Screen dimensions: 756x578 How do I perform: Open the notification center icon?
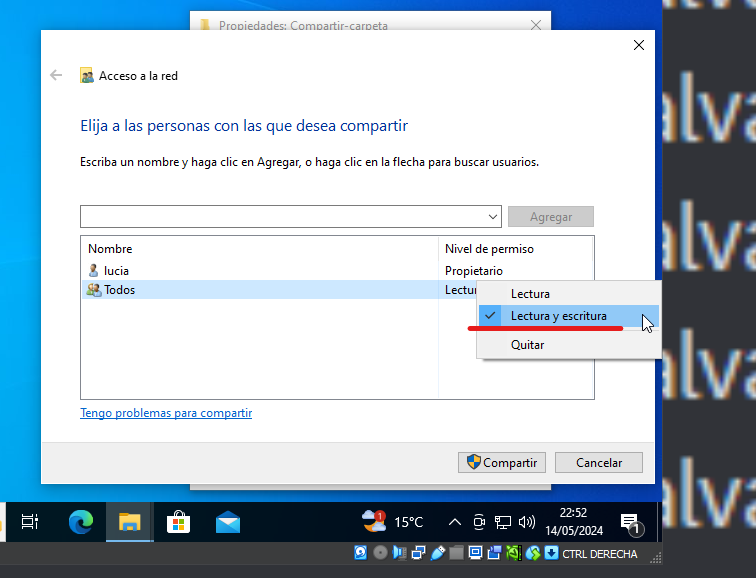click(x=631, y=524)
